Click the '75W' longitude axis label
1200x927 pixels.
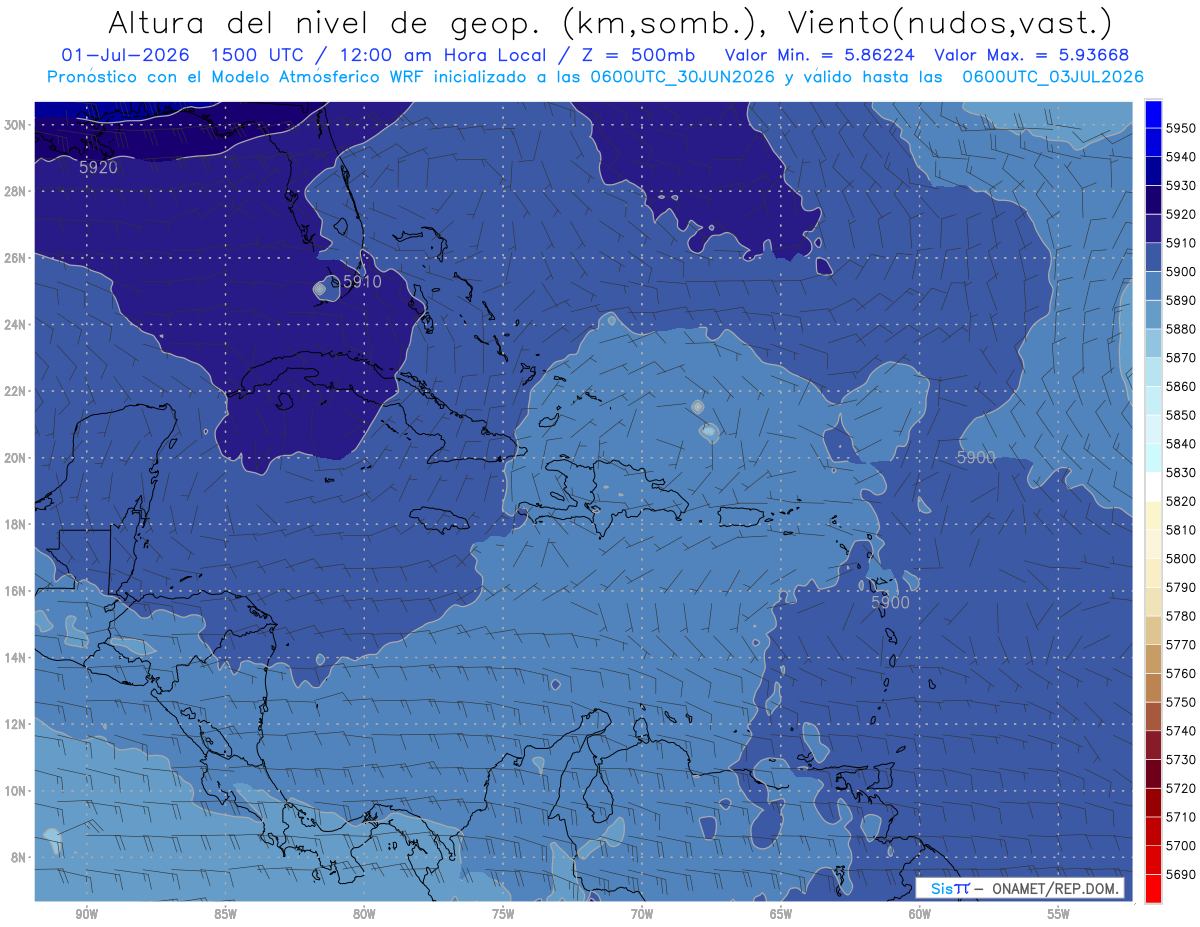[503, 915]
